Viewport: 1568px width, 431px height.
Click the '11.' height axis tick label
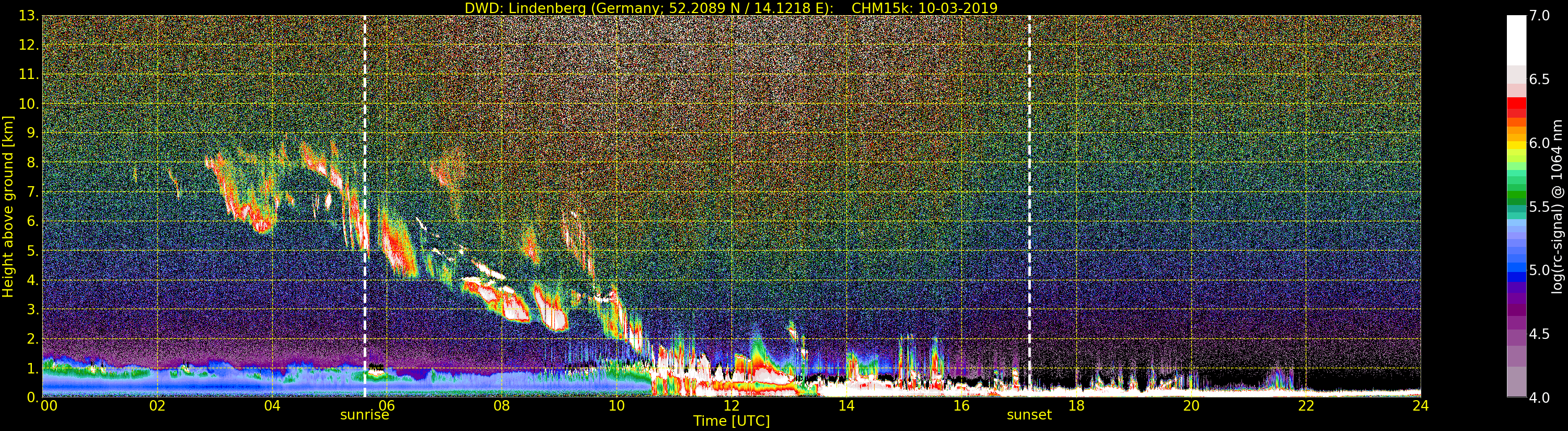[29, 74]
